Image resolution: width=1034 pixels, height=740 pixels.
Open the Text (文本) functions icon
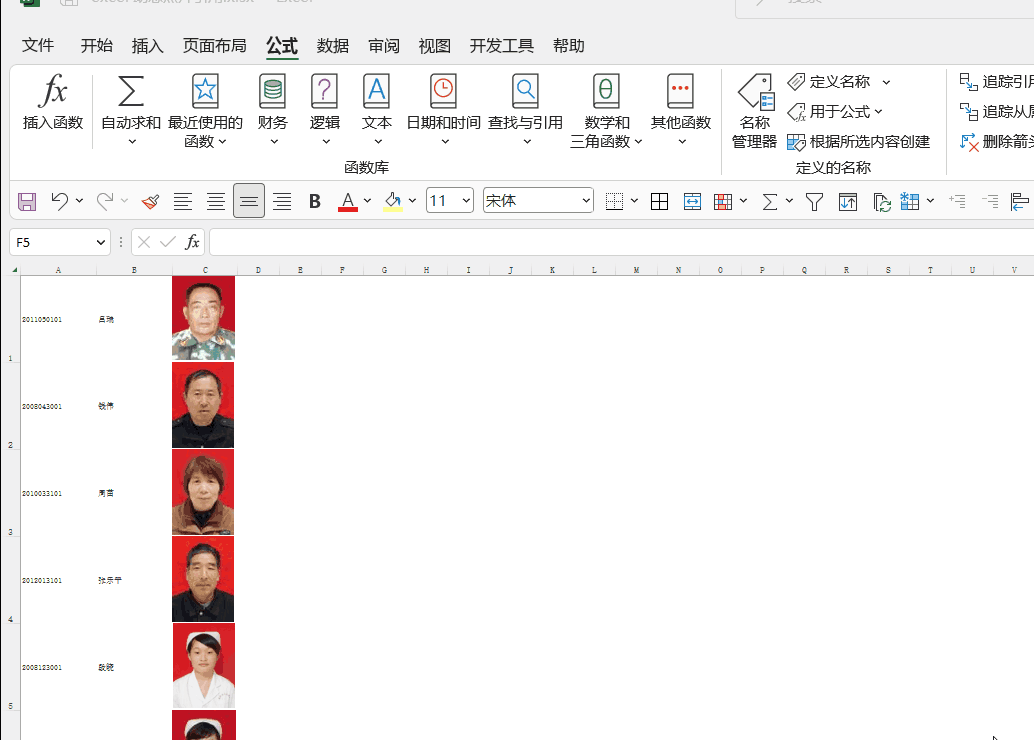click(377, 90)
